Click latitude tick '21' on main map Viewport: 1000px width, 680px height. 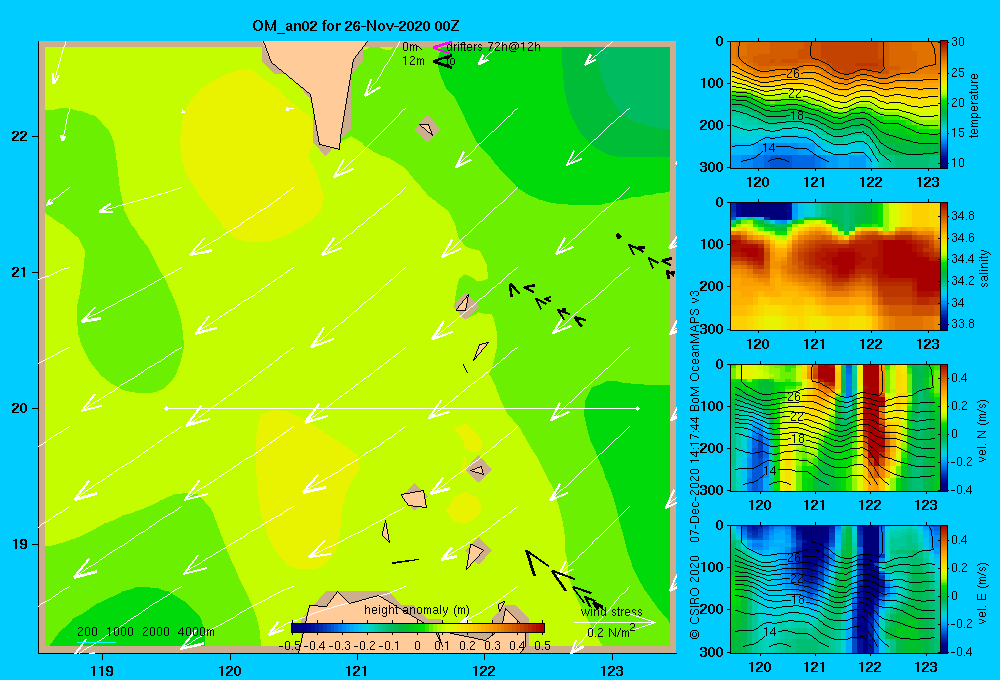[20, 272]
